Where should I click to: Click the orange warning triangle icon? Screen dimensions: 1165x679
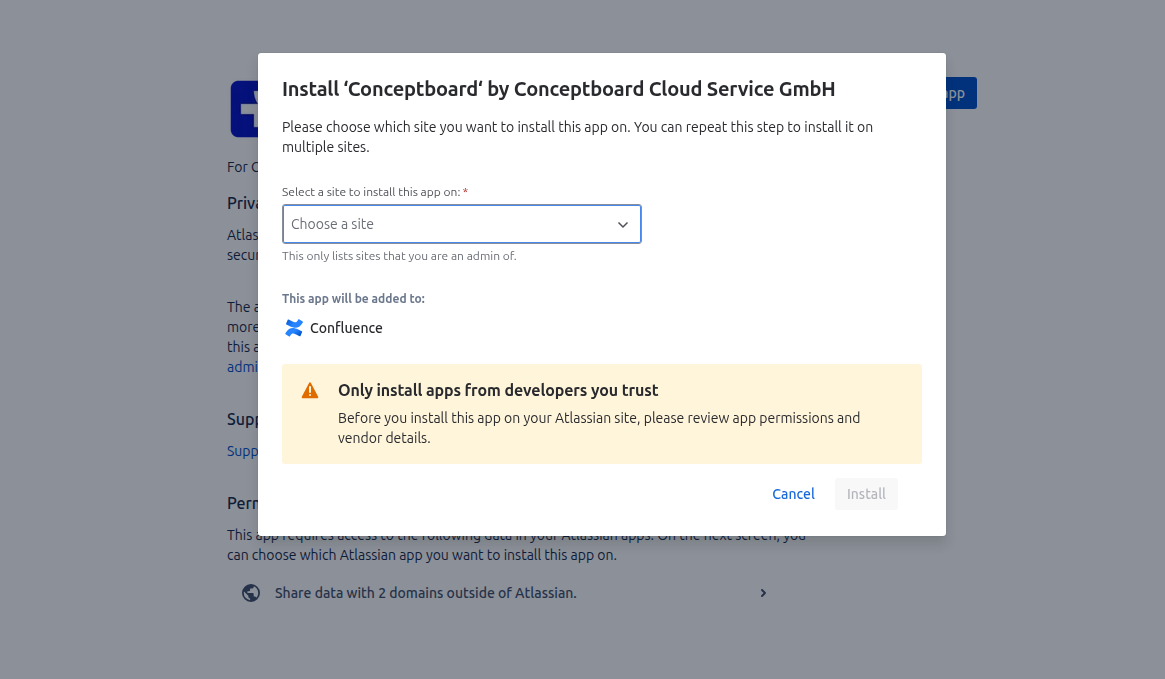(310, 391)
